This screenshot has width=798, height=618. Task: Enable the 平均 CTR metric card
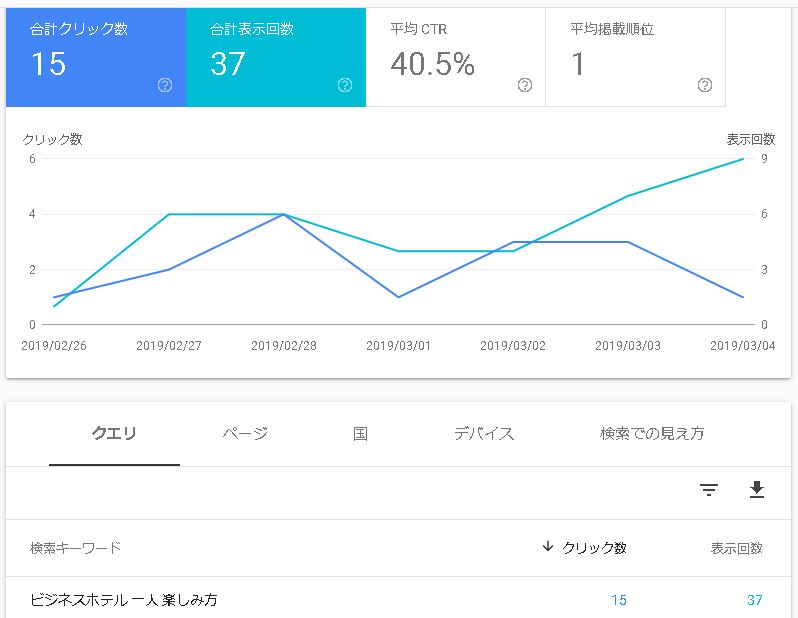tap(455, 57)
